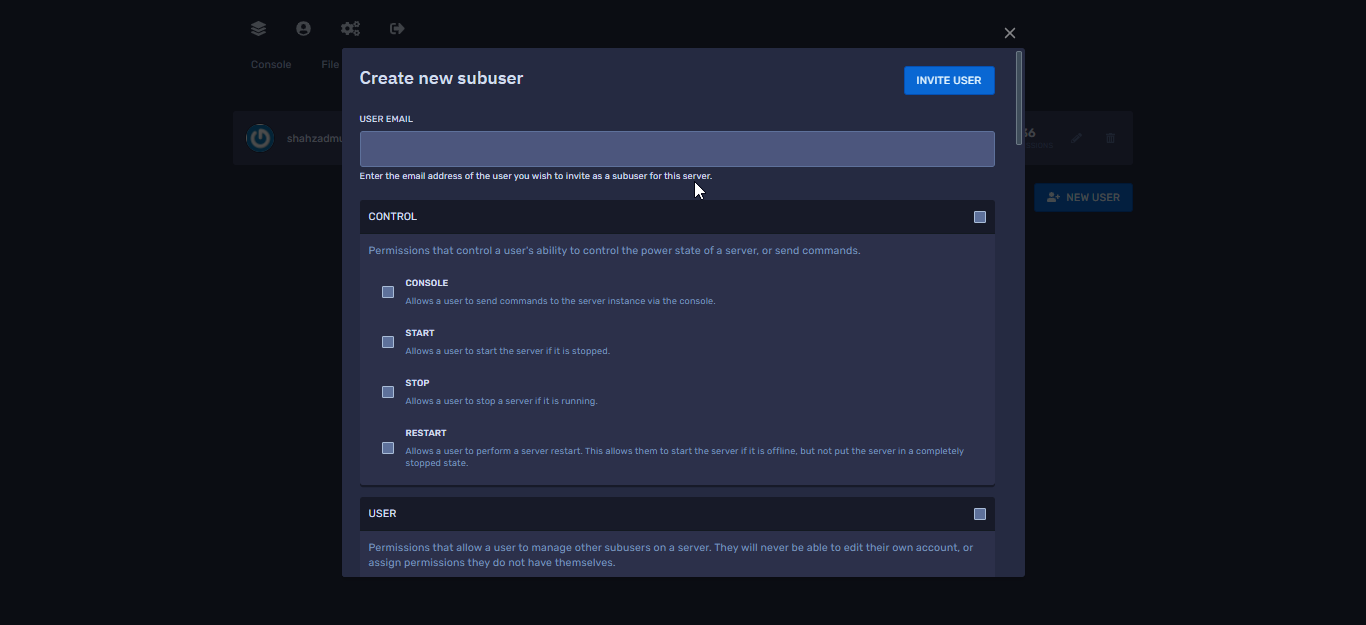1366x625 pixels.
Task: Switch to the File tab
Action: coord(330,65)
